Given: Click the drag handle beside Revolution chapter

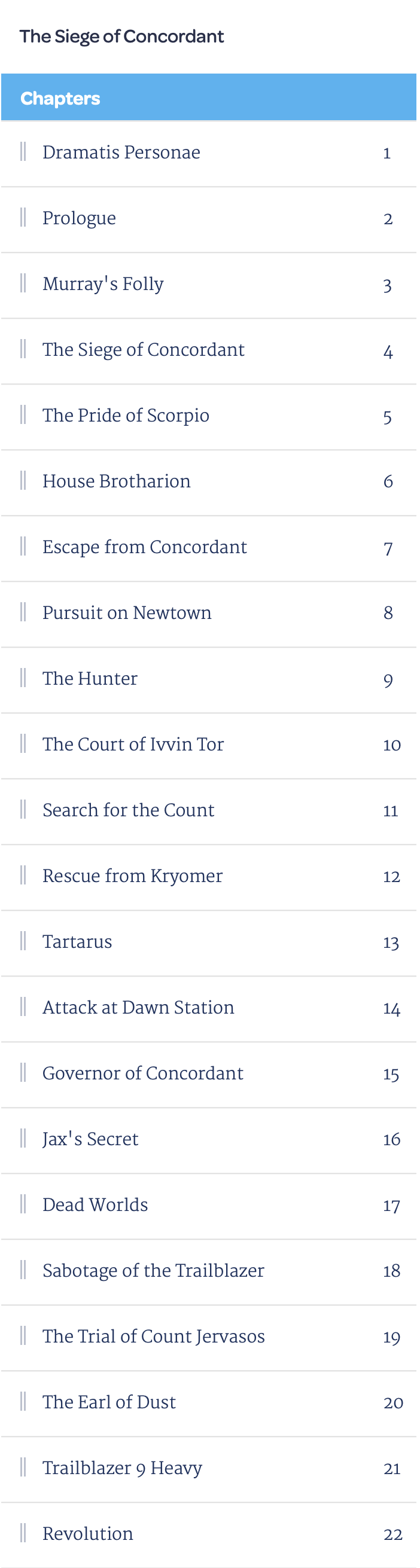Looking at the screenshot, I should point(23,1534).
